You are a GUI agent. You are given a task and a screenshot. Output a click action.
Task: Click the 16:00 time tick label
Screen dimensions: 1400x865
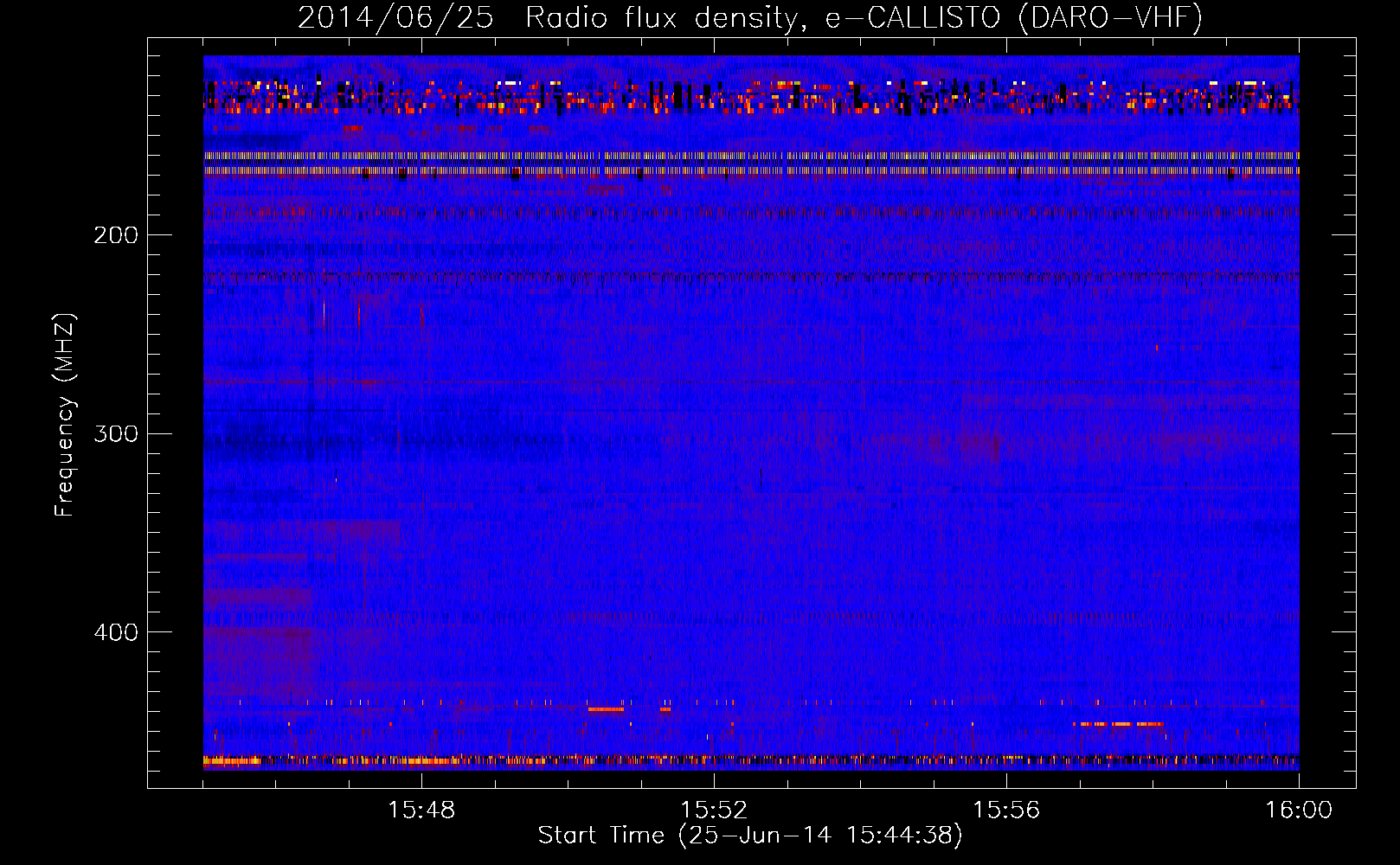point(1299,810)
